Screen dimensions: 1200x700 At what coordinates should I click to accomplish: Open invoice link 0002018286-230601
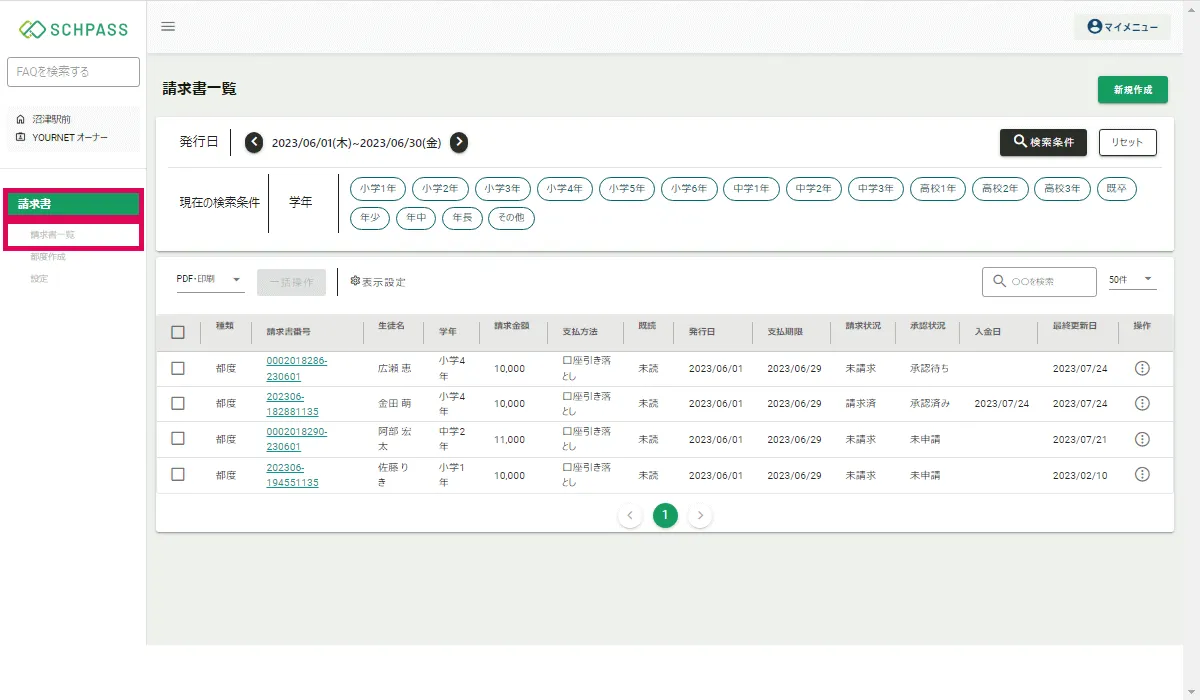click(x=297, y=368)
